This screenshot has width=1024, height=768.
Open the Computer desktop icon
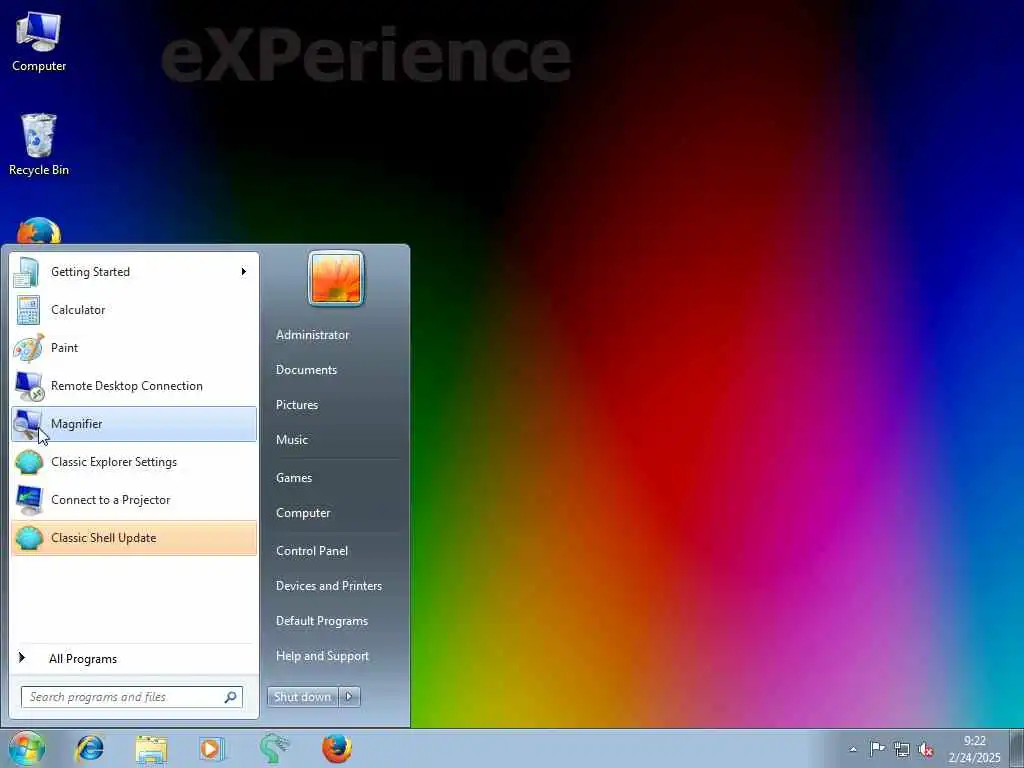(x=39, y=42)
